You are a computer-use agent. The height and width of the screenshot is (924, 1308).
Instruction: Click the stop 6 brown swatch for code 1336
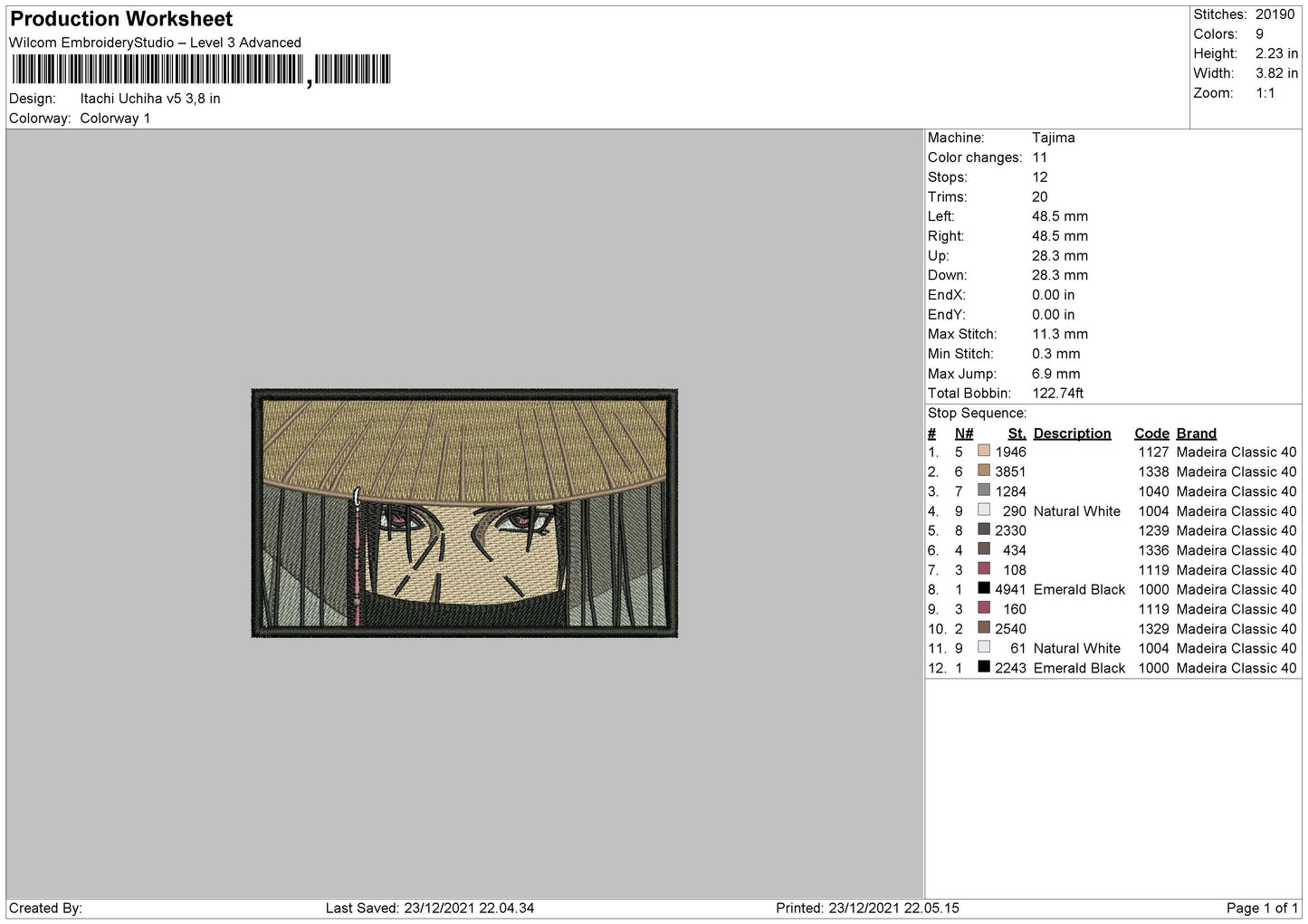(984, 549)
